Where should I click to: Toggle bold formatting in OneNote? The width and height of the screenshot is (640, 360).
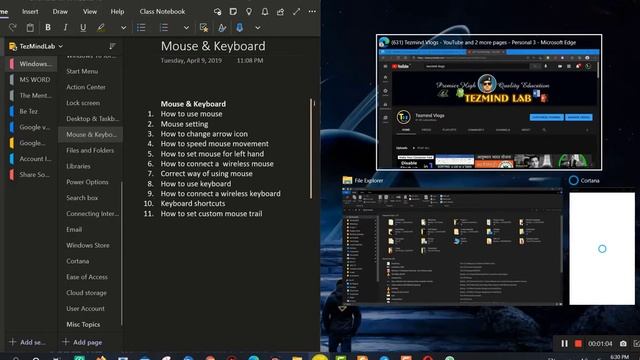coord(48,27)
